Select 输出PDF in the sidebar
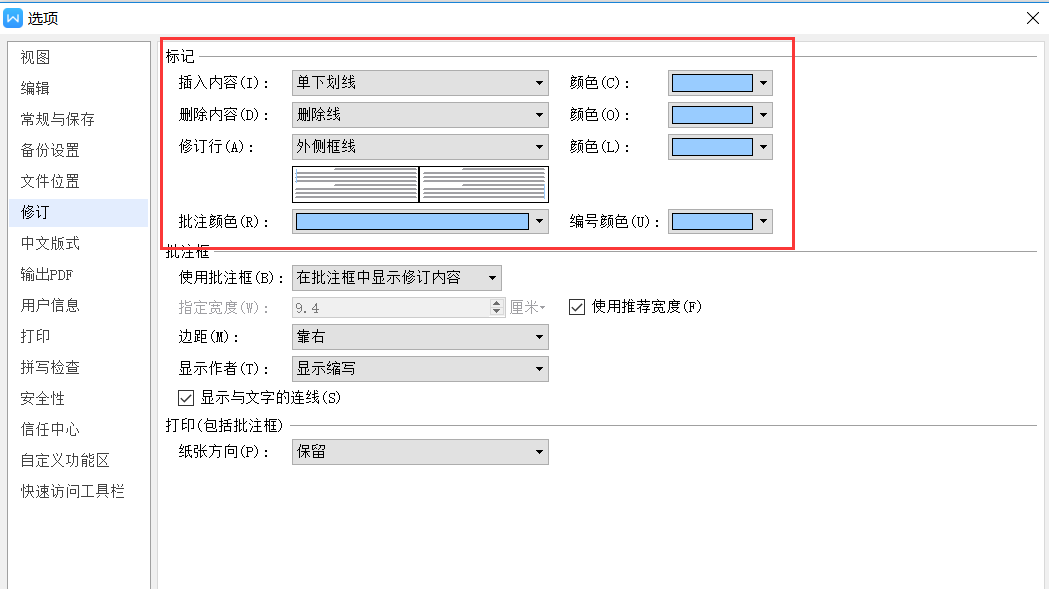 (x=47, y=275)
